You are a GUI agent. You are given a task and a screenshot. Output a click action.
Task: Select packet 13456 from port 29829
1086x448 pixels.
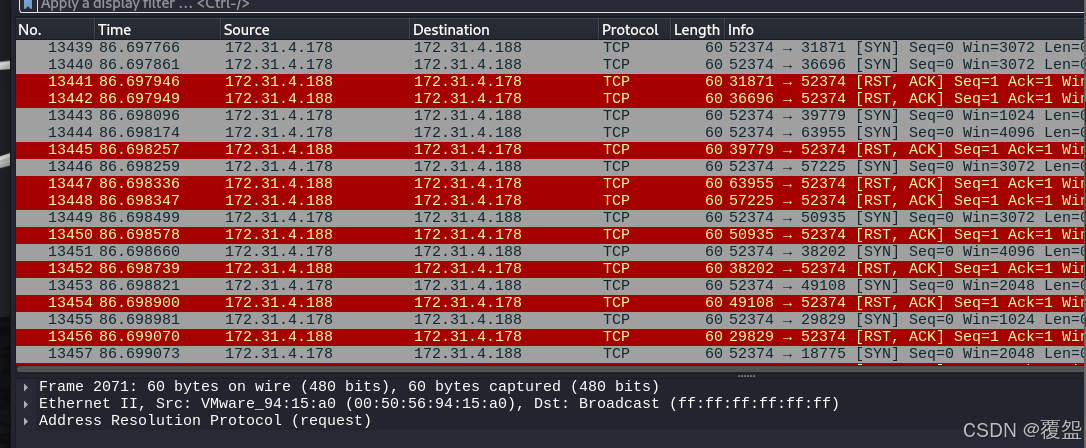coord(400,336)
